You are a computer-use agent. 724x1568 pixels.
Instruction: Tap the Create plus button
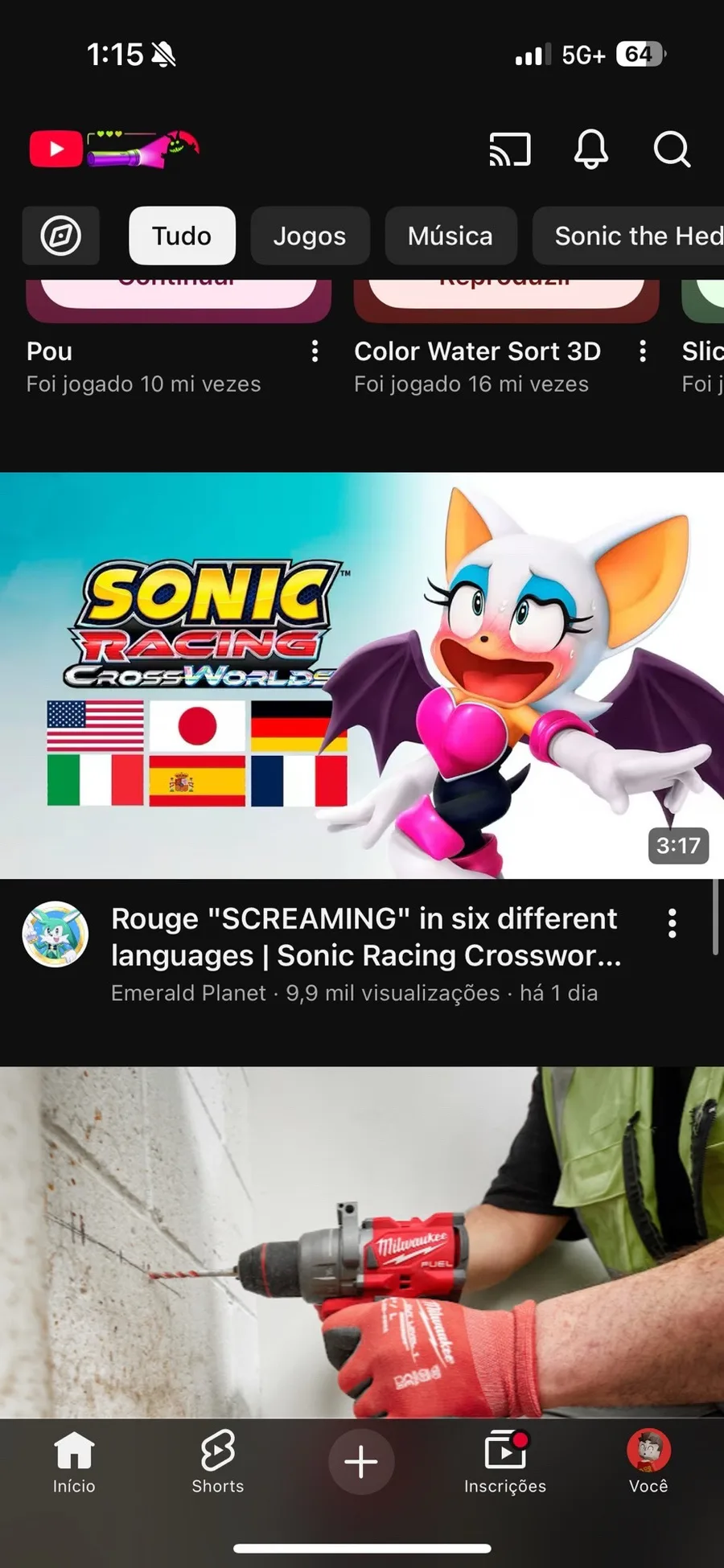click(x=361, y=1461)
